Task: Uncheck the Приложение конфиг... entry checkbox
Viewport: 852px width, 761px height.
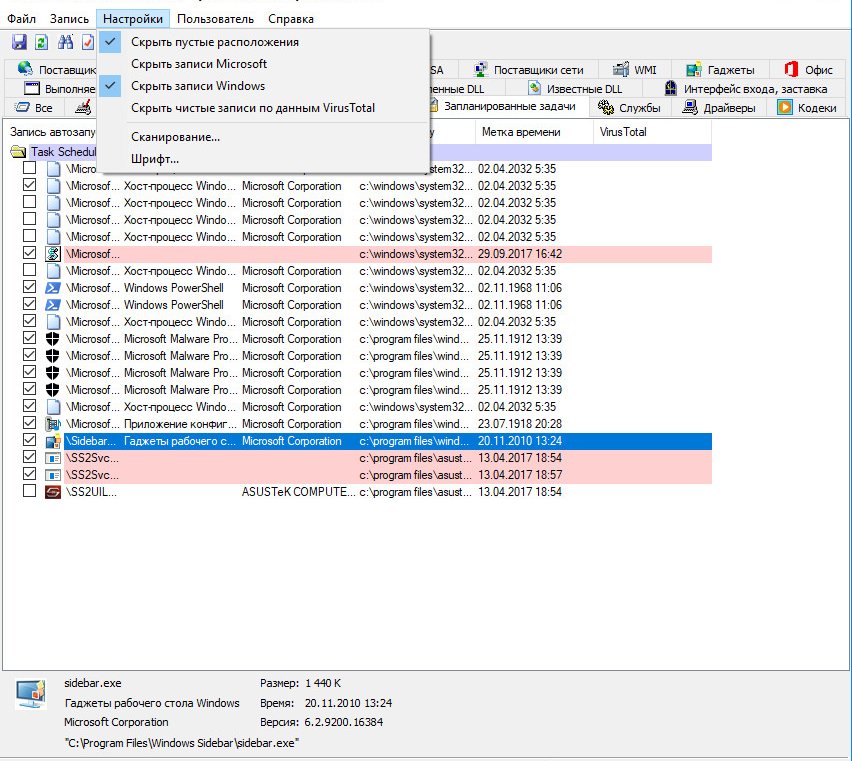Action: point(29,423)
